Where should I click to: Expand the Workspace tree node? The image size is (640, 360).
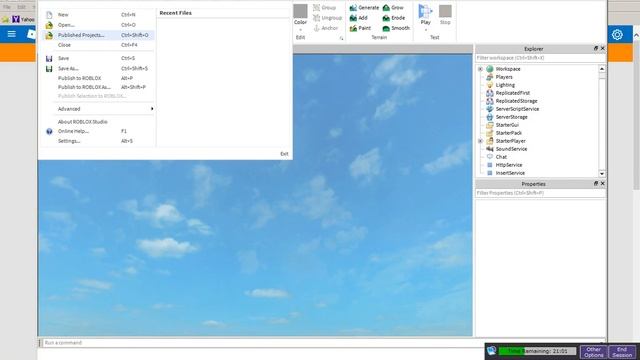pyautogui.click(x=480, y=69)
